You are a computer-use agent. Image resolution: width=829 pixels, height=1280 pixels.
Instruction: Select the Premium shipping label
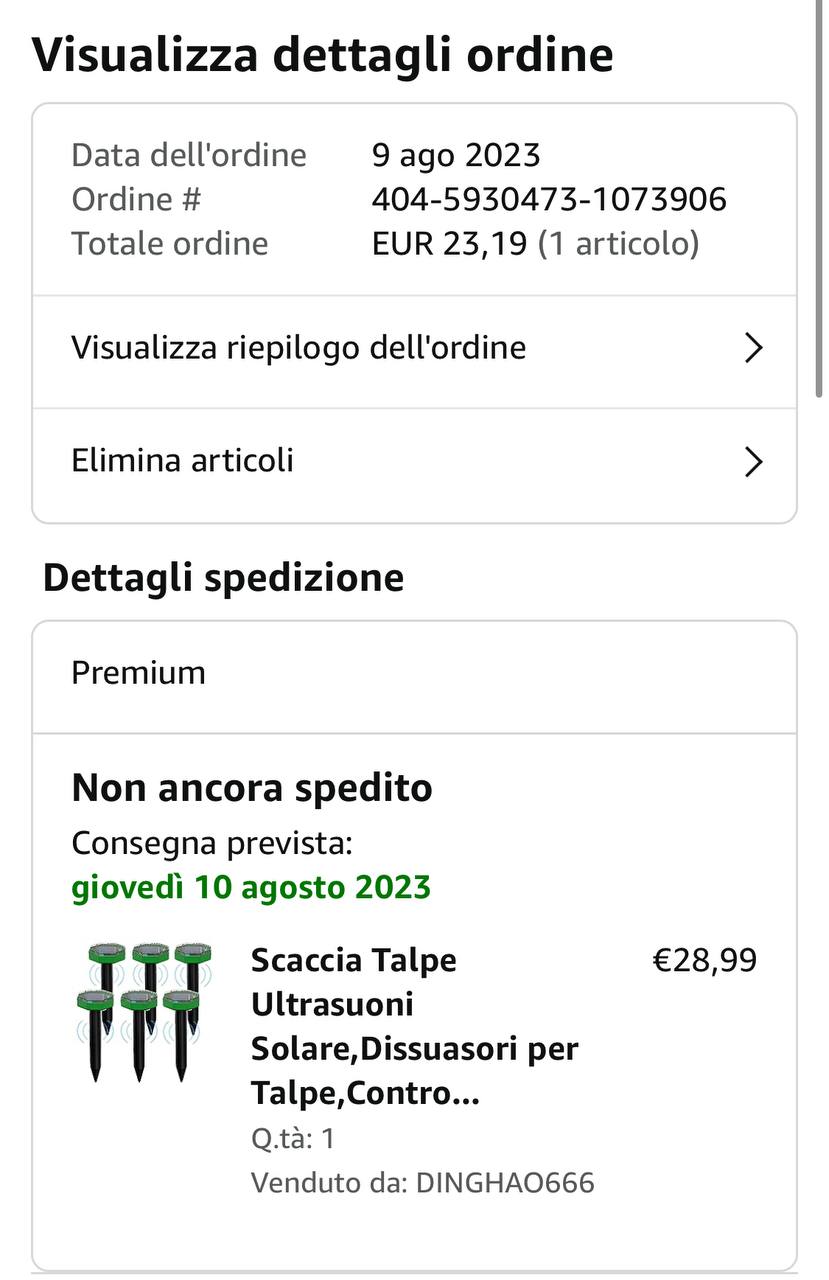pos(138,673)
